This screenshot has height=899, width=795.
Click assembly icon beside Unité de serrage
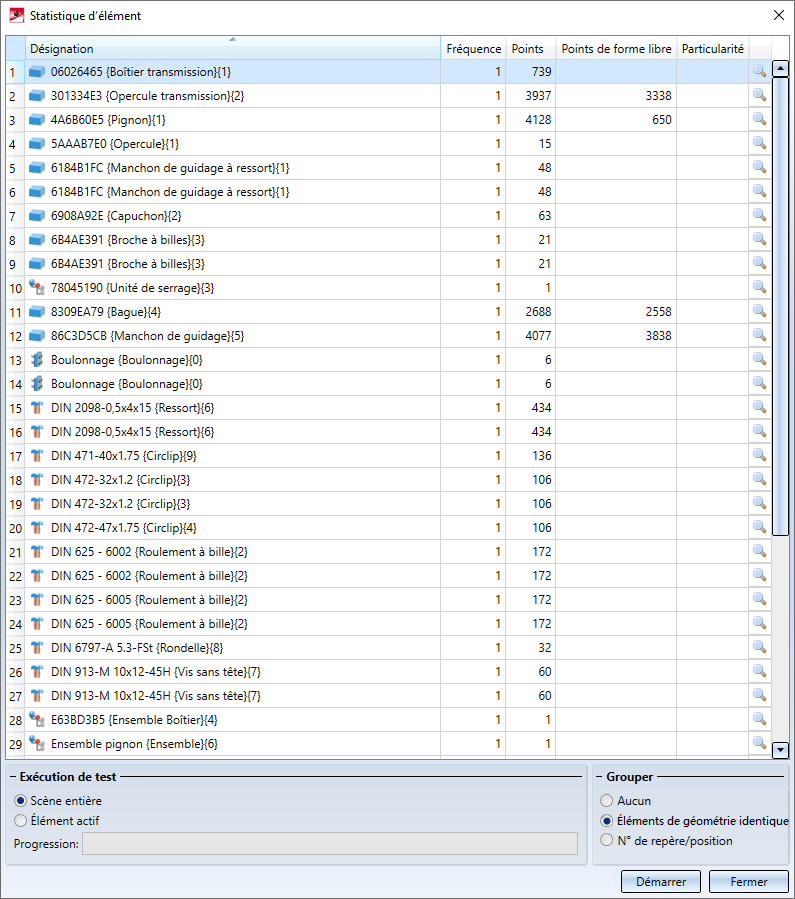tap(37, 288)
